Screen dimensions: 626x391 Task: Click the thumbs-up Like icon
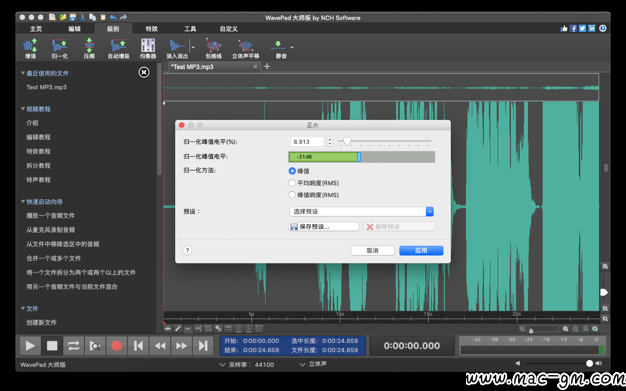click(x=564, y=28)
